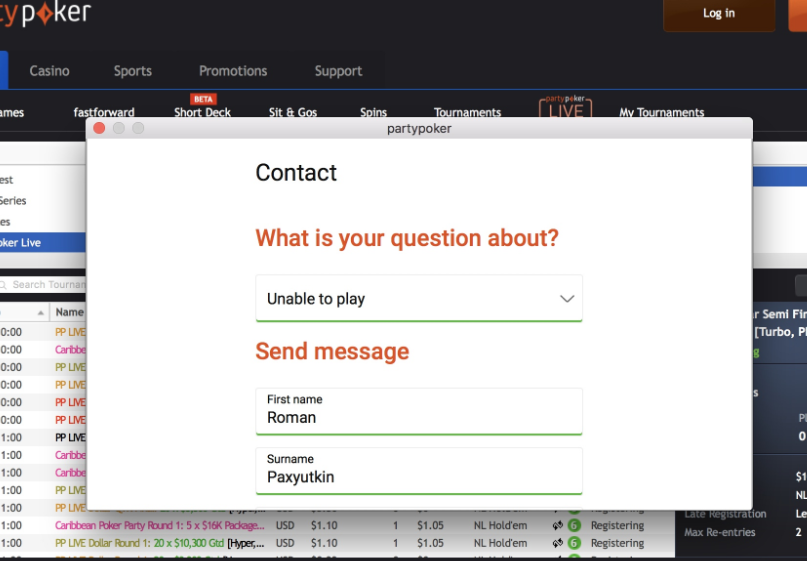The height and width of the screenshot is (561, 807).
Task: Open the Short Deck beta tab
Action: [202, 112]
